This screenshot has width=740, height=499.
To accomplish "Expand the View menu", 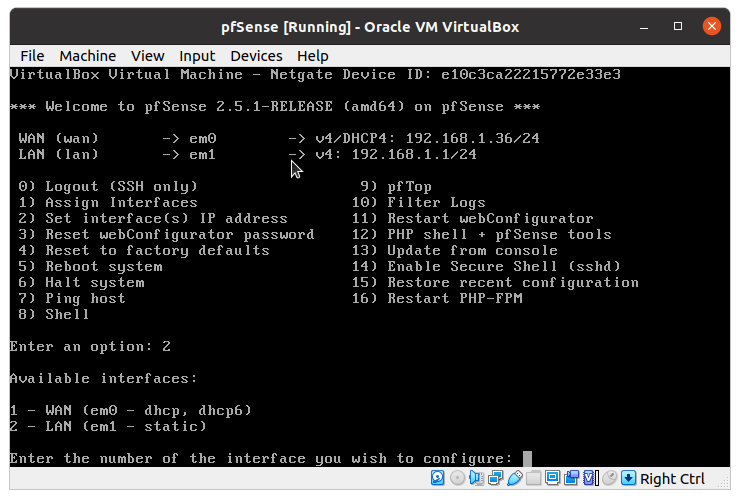I will coord(147,56).
